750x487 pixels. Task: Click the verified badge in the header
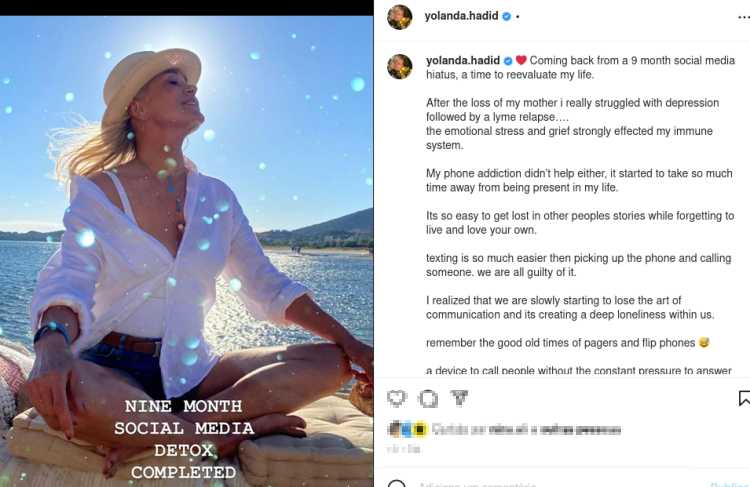[506, 16]
